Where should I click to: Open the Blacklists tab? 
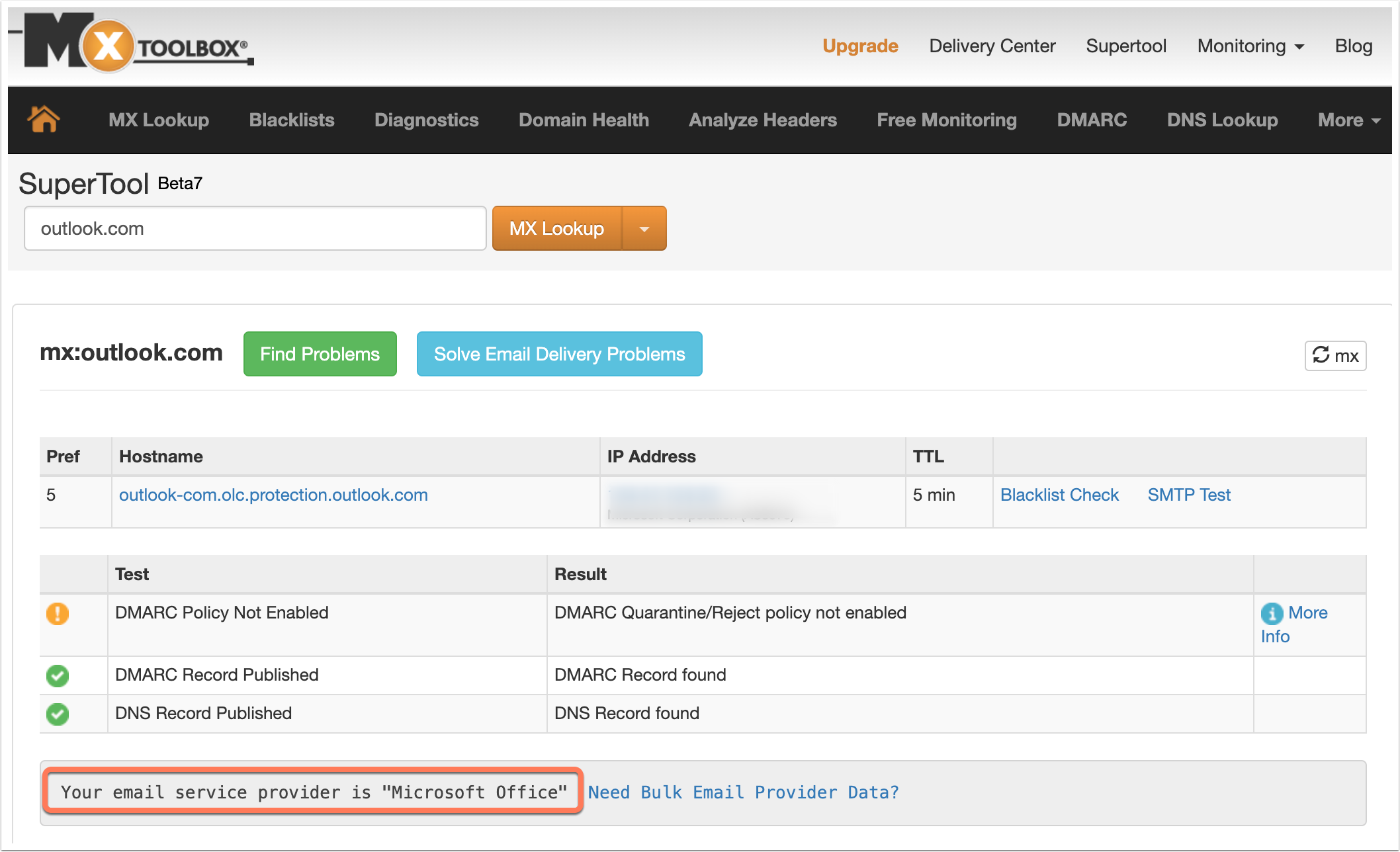292,120
